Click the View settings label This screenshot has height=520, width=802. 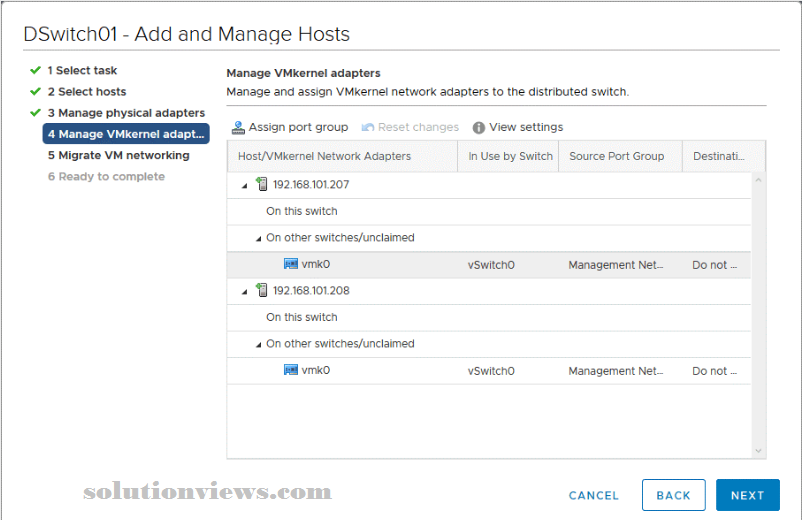point(526,127)
